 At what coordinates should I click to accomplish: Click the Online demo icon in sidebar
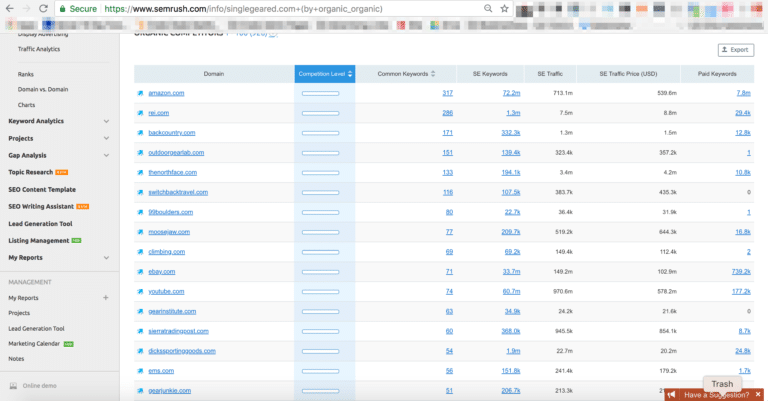pos(13,386)
